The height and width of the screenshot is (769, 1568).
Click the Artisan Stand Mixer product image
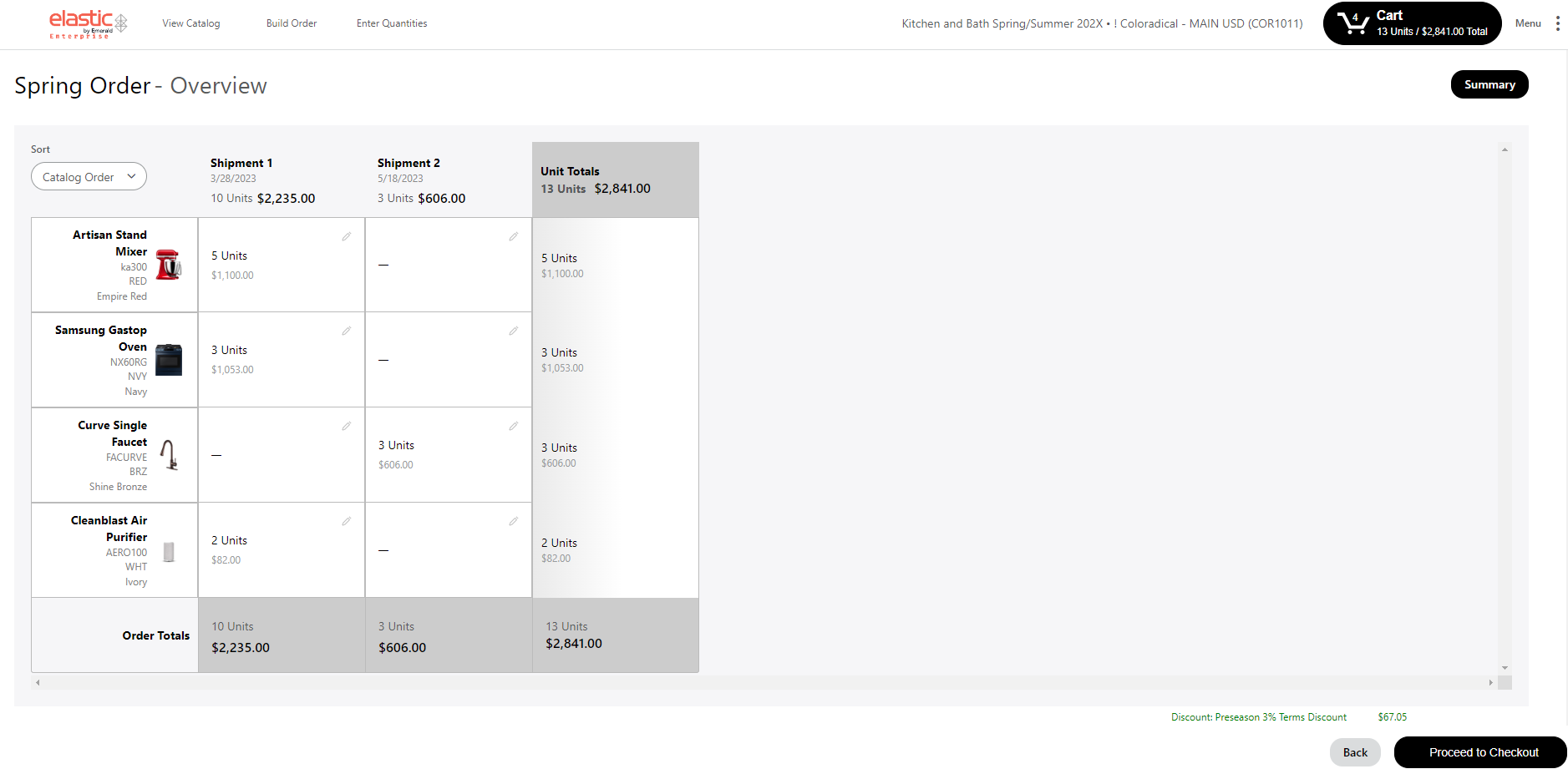[169, 265]
